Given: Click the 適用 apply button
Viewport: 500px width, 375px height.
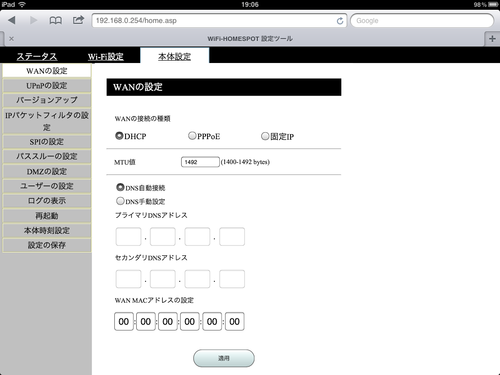Looking at the screenshot, I should [224, 358].
